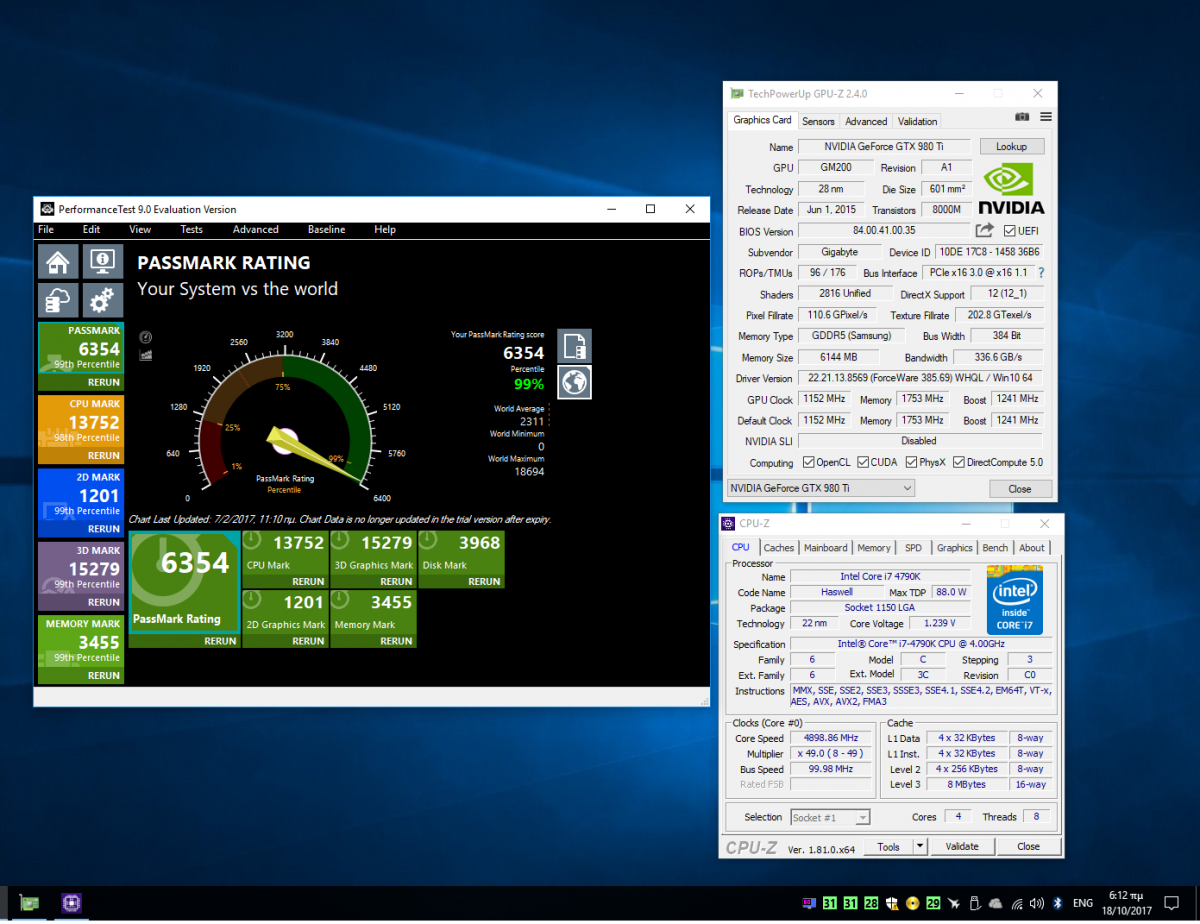Open the CPU-Z Tools dropdown arrow

tap(920, 846)
